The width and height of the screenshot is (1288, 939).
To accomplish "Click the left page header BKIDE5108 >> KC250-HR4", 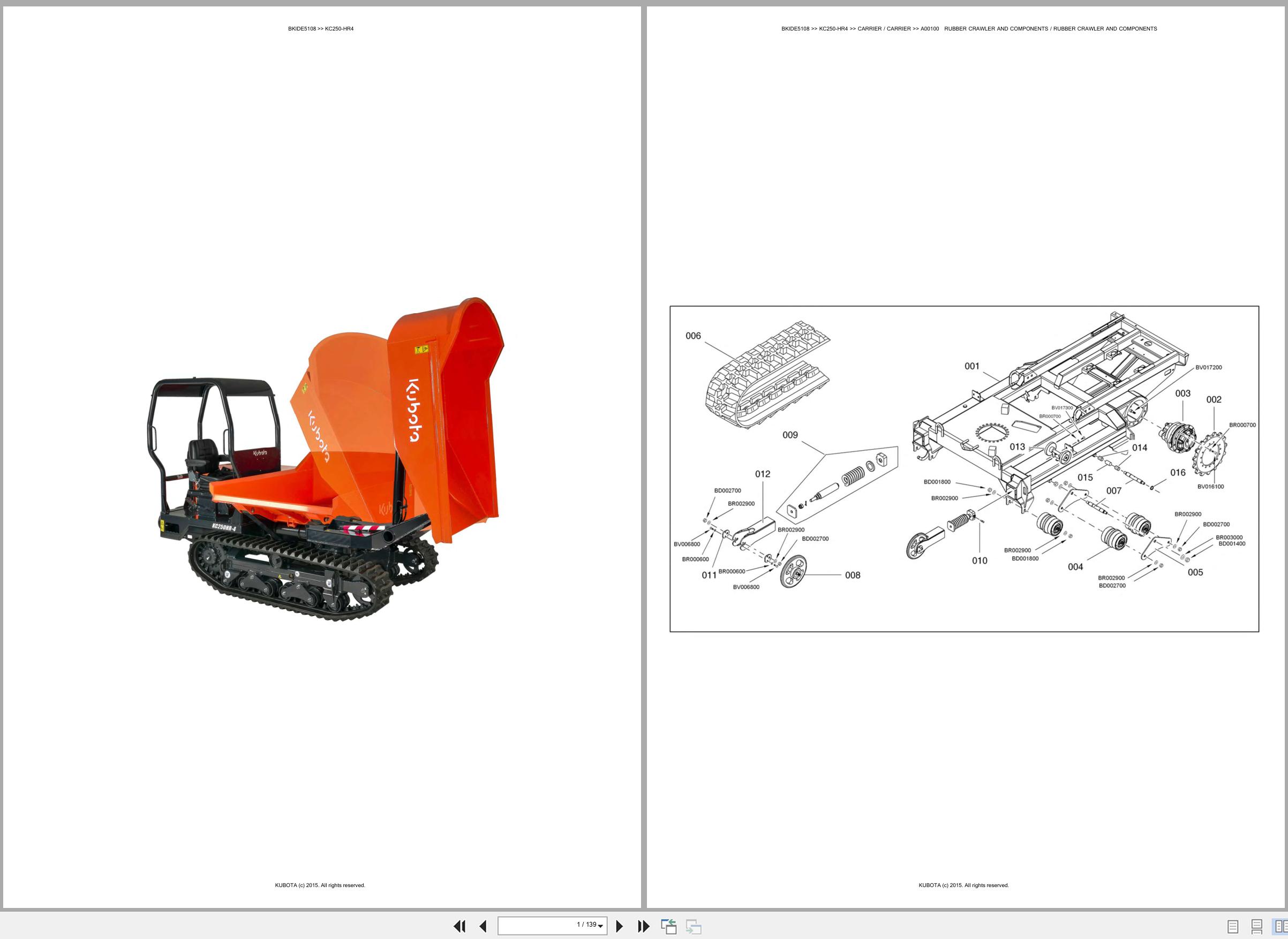I will (321, 29).
